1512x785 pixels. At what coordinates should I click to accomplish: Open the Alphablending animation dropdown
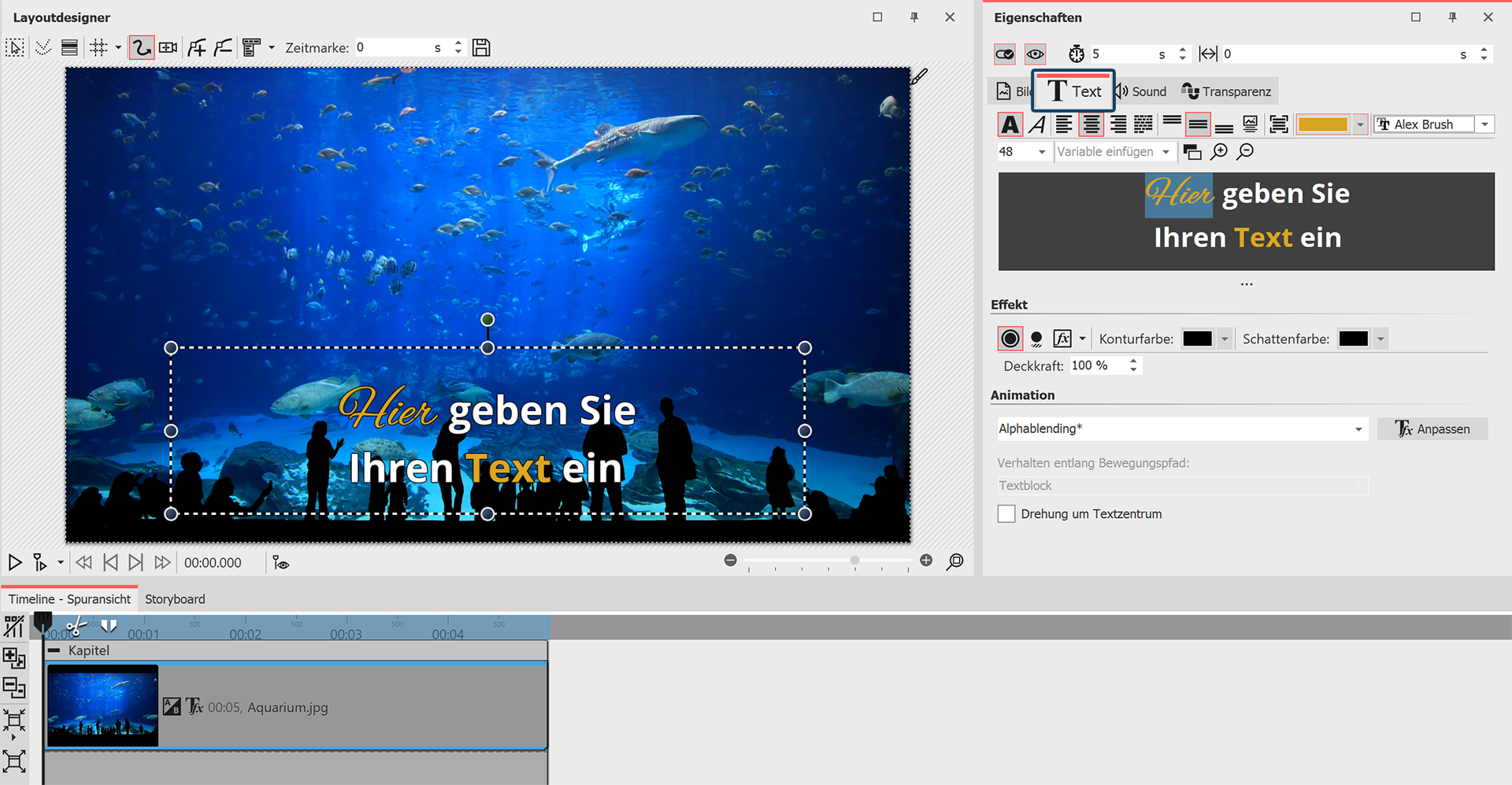[x=1358, y=429]
